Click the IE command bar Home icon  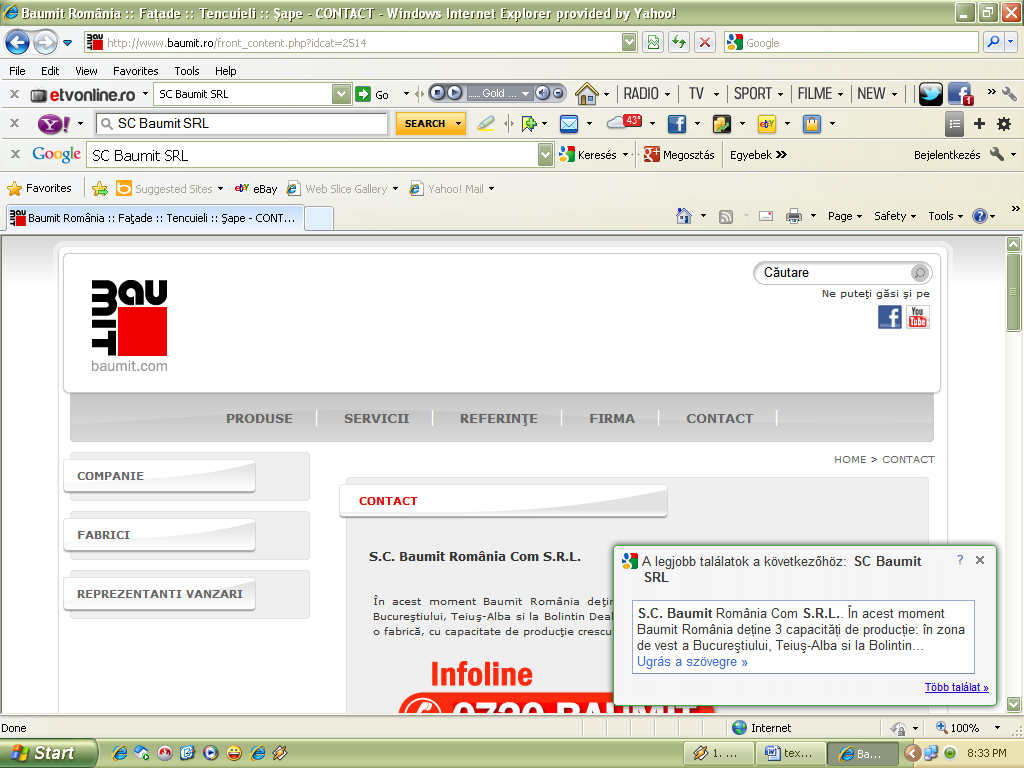[684, 216]
